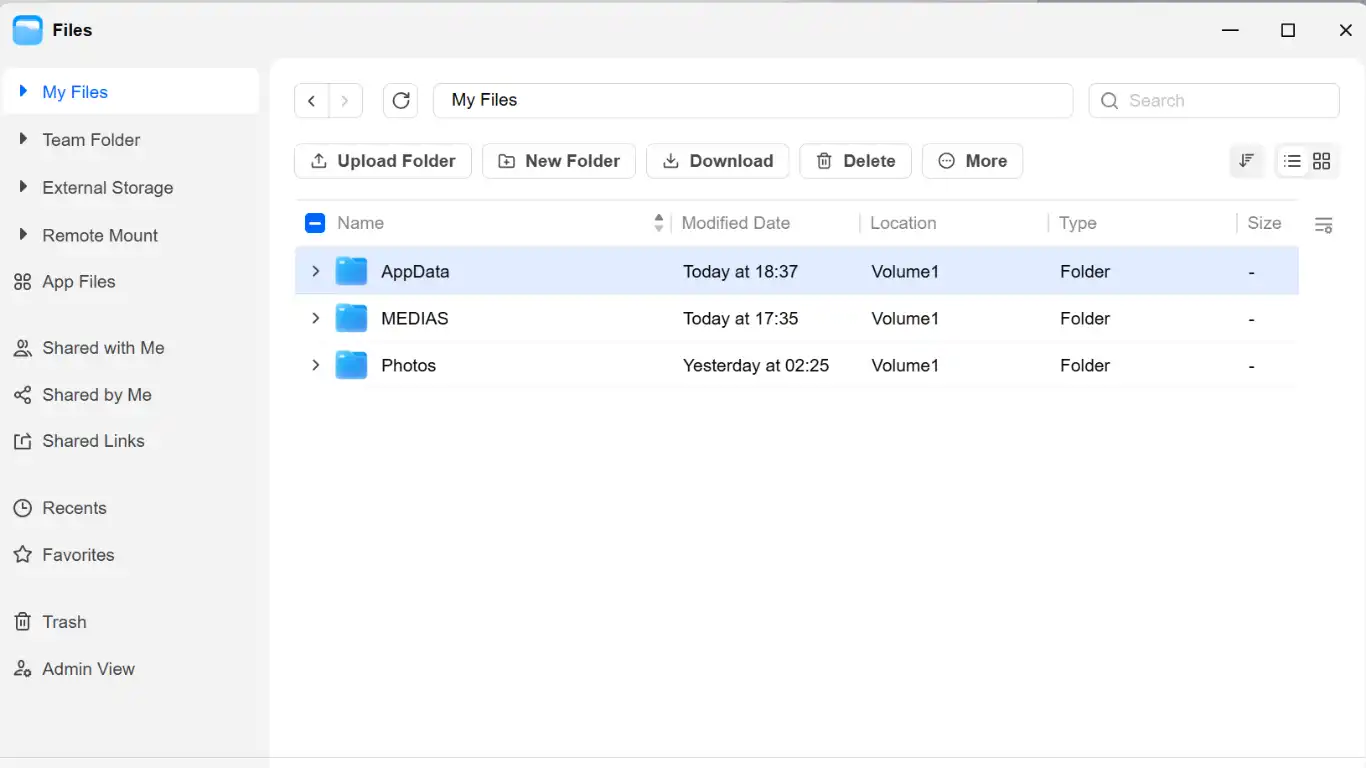Open Shared Links
Screen dimensions: 1366x768
(x=79, y=441)
